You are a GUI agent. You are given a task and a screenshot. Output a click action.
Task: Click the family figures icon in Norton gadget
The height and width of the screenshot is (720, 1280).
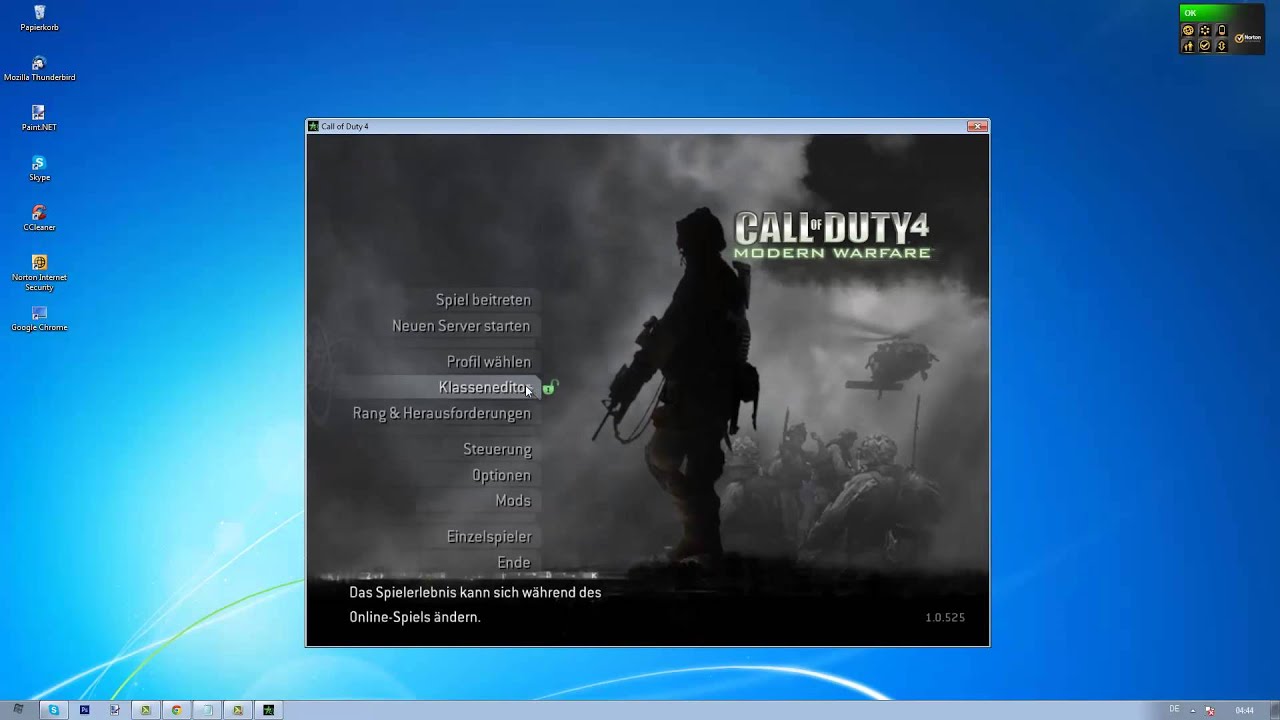(1188, 46)
